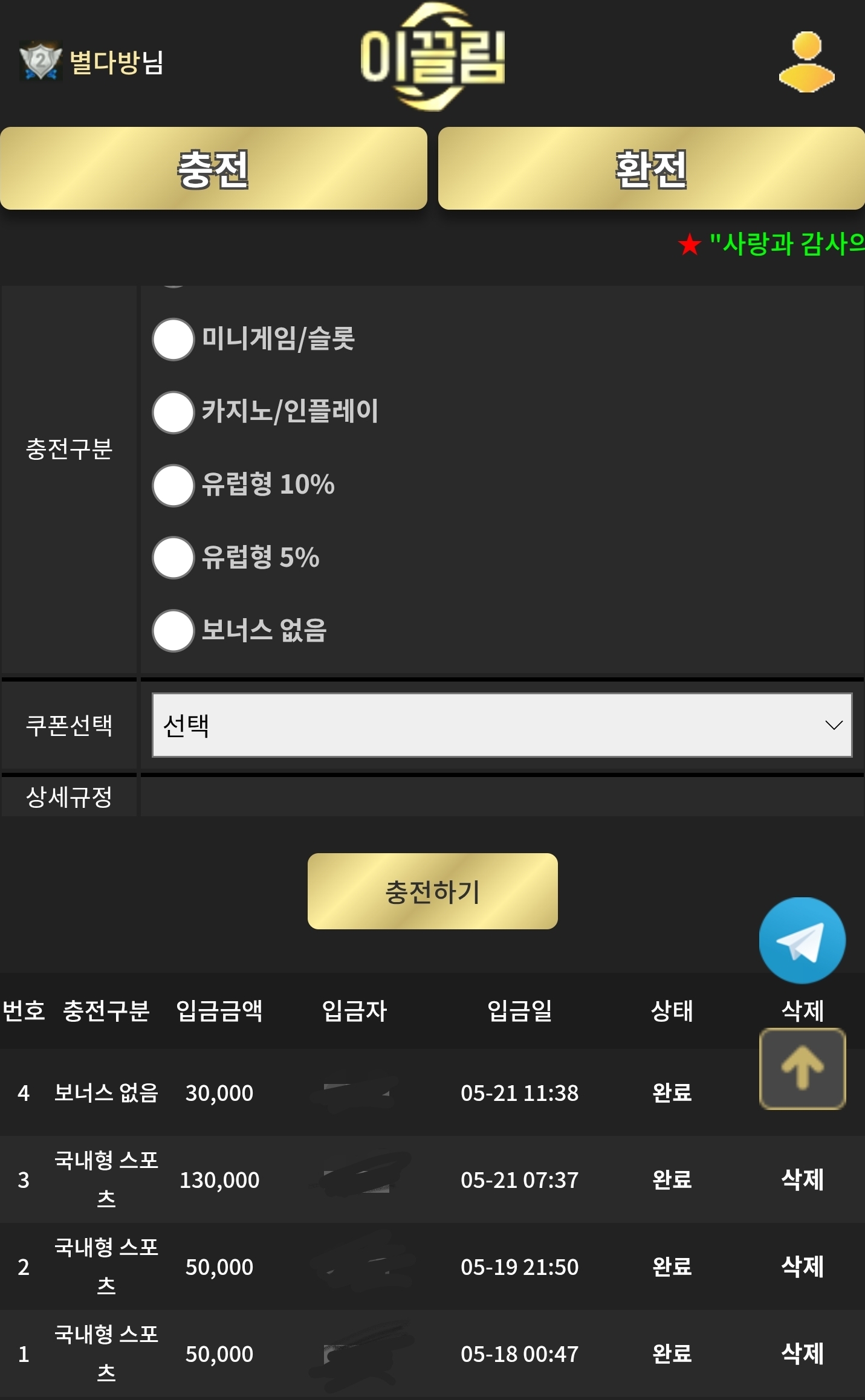Choose the 유럽형 5% radio option
This screenshot has height=1400, width=865.
173,558
